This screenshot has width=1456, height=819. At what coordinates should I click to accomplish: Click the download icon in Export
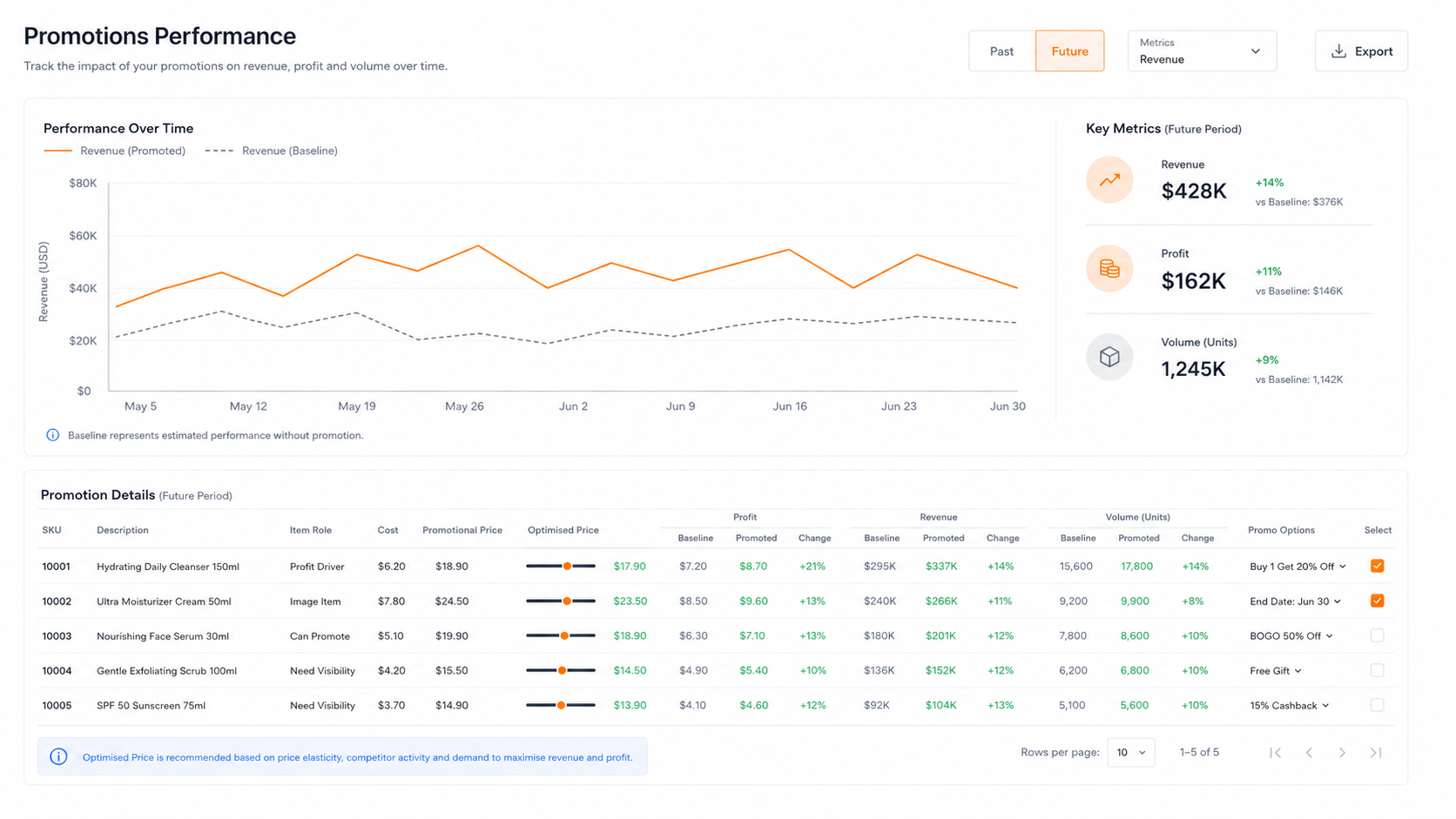click(x=1339, y=51)
